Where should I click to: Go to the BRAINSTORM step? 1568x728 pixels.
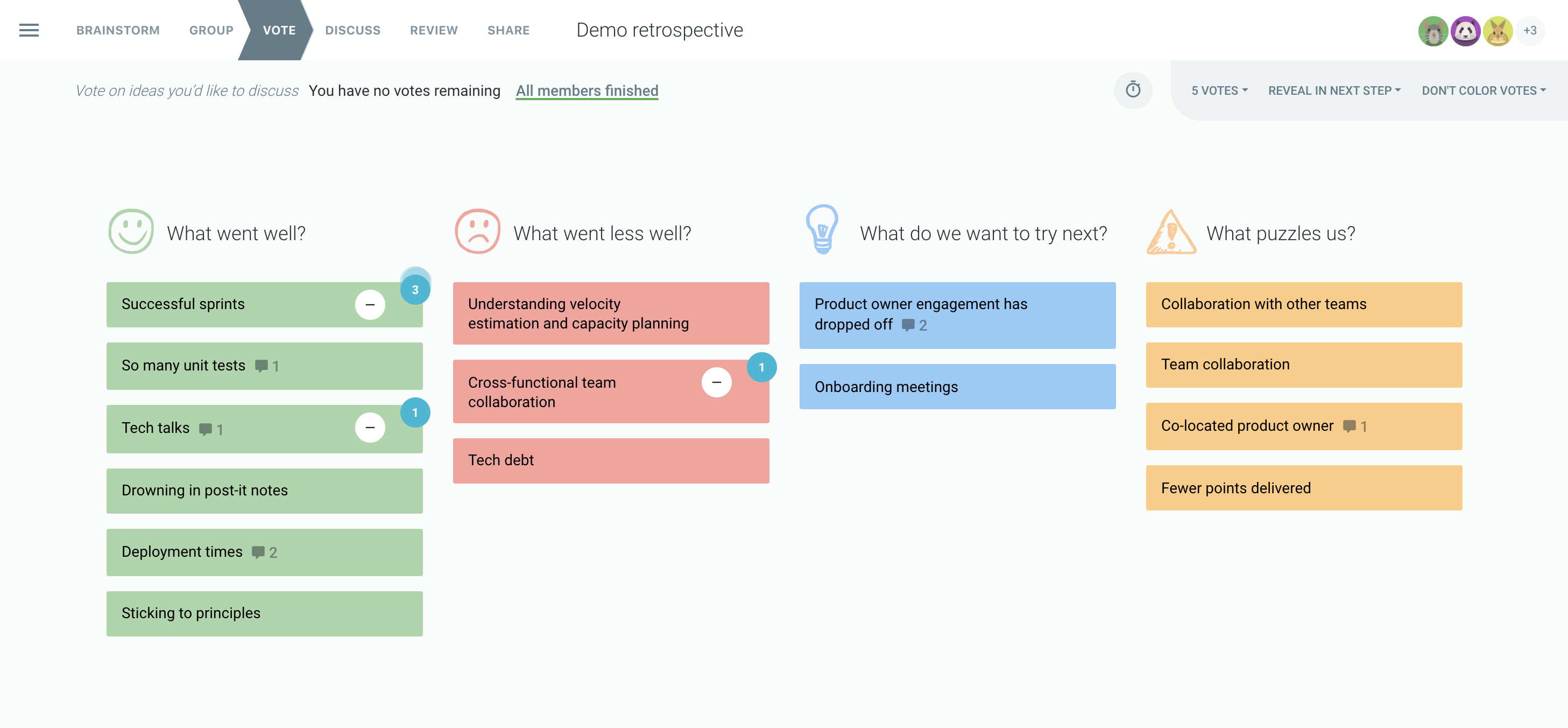tap(117, 30)
